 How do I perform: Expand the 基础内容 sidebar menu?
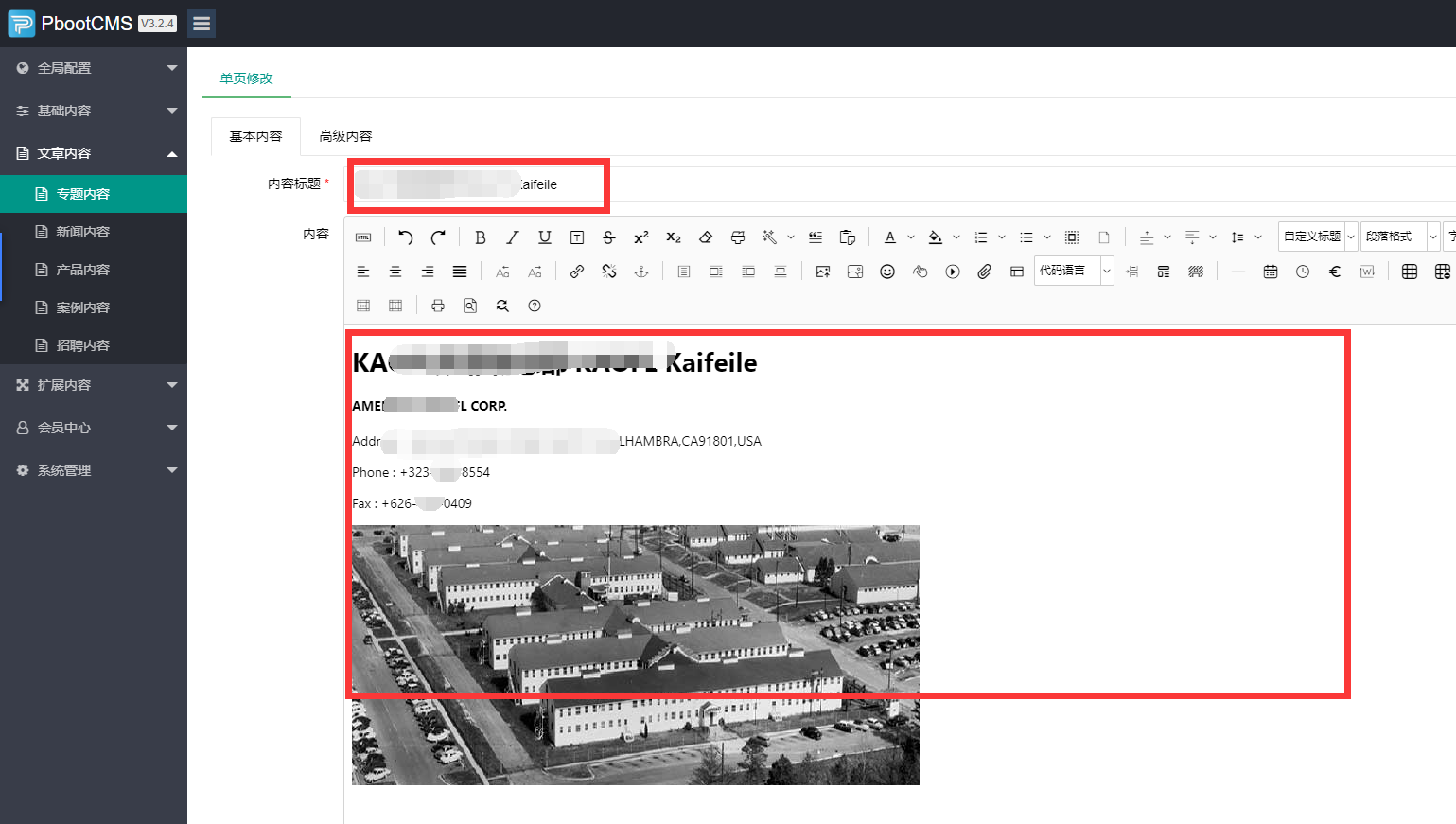click(x=94, y=111)
